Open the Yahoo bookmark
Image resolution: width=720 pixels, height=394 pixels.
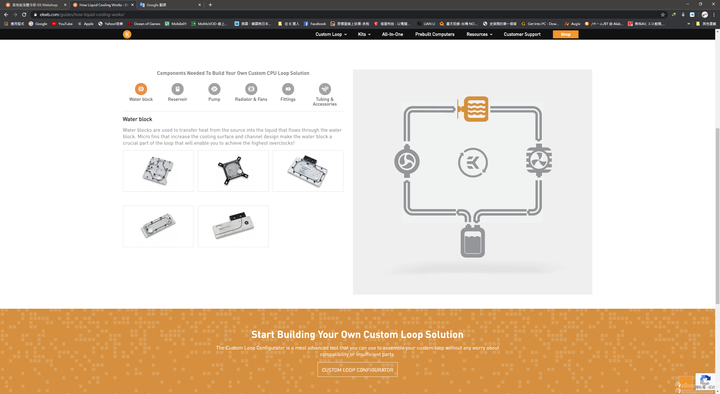(x=110, y=23)
